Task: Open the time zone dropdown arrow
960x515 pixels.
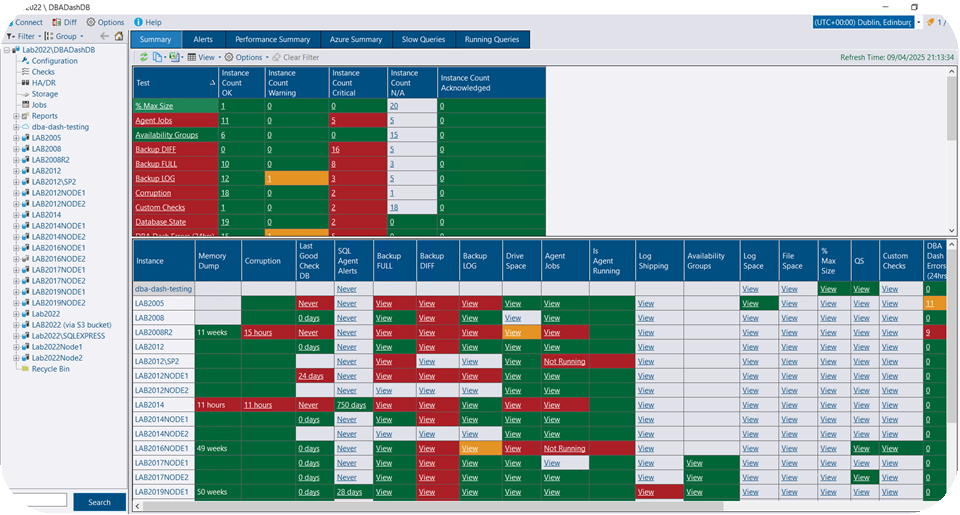Action: coord(918,23)
